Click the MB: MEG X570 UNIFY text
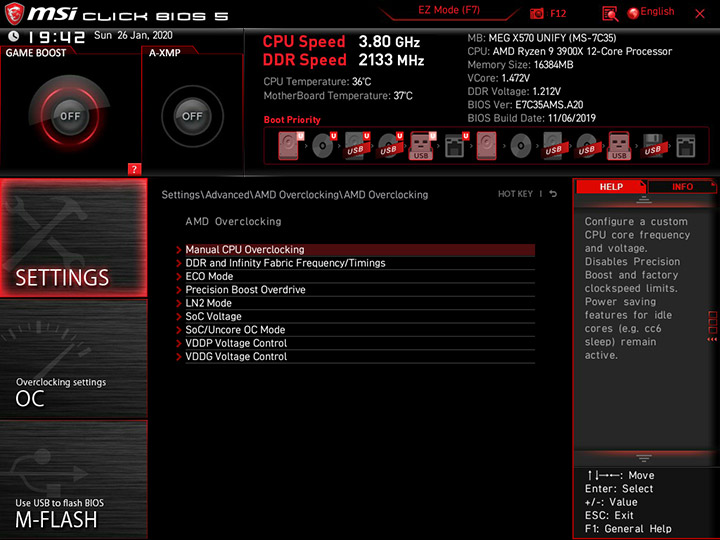 click(x=541, y=38)
